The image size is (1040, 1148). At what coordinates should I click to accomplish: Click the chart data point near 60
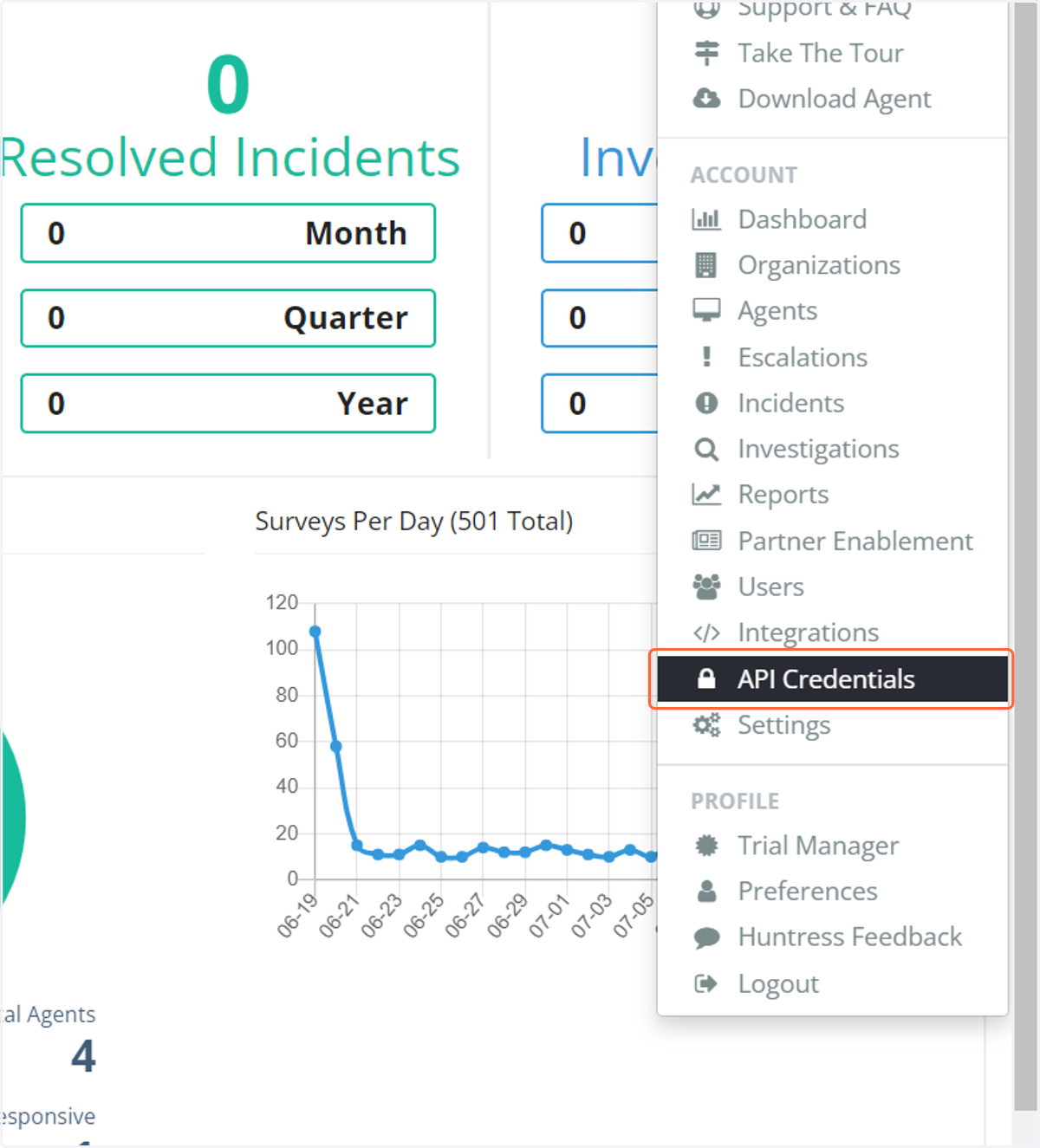pyautogui.click(x=335, y=746)
